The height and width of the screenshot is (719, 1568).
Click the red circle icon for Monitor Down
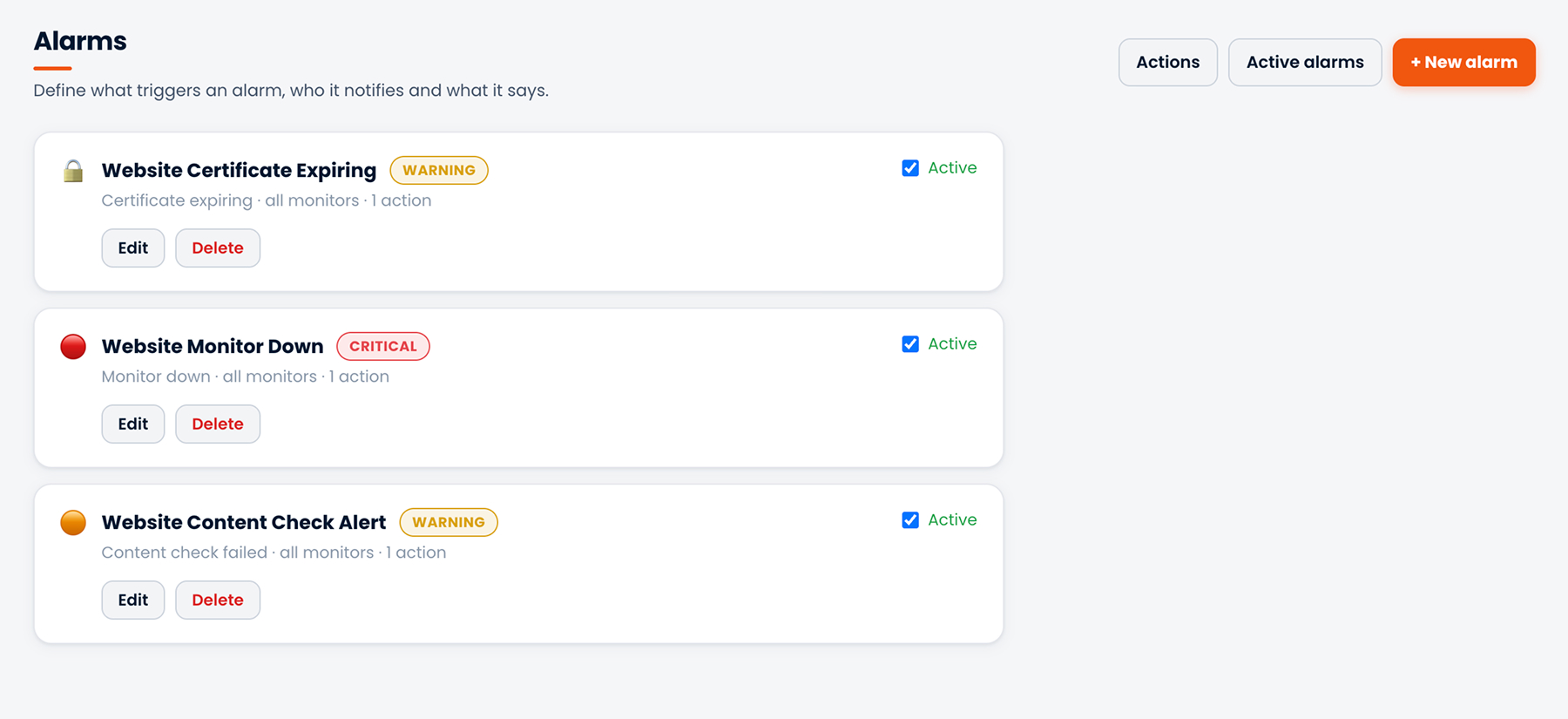(x=73, y=347)
